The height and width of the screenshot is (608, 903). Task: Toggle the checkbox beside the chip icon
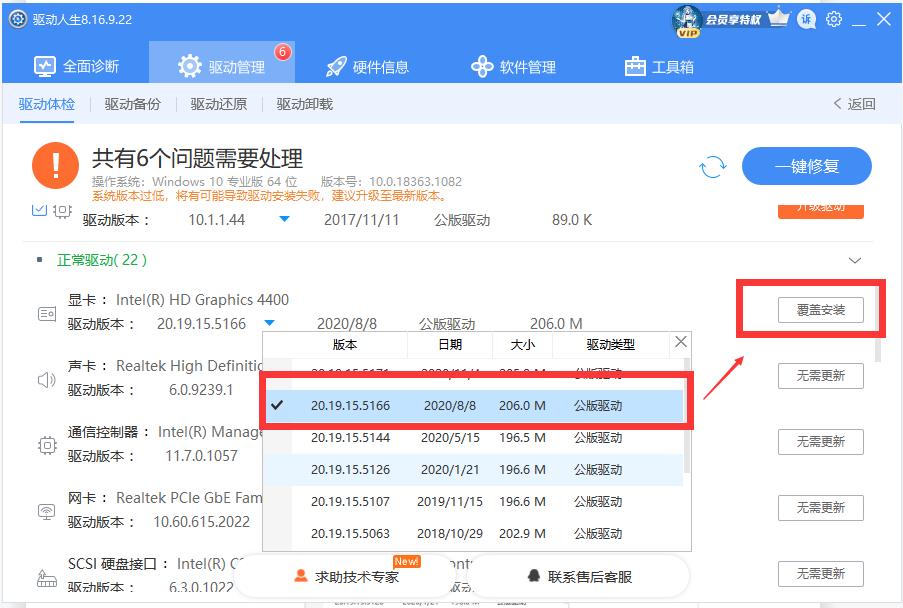point(39,210)
